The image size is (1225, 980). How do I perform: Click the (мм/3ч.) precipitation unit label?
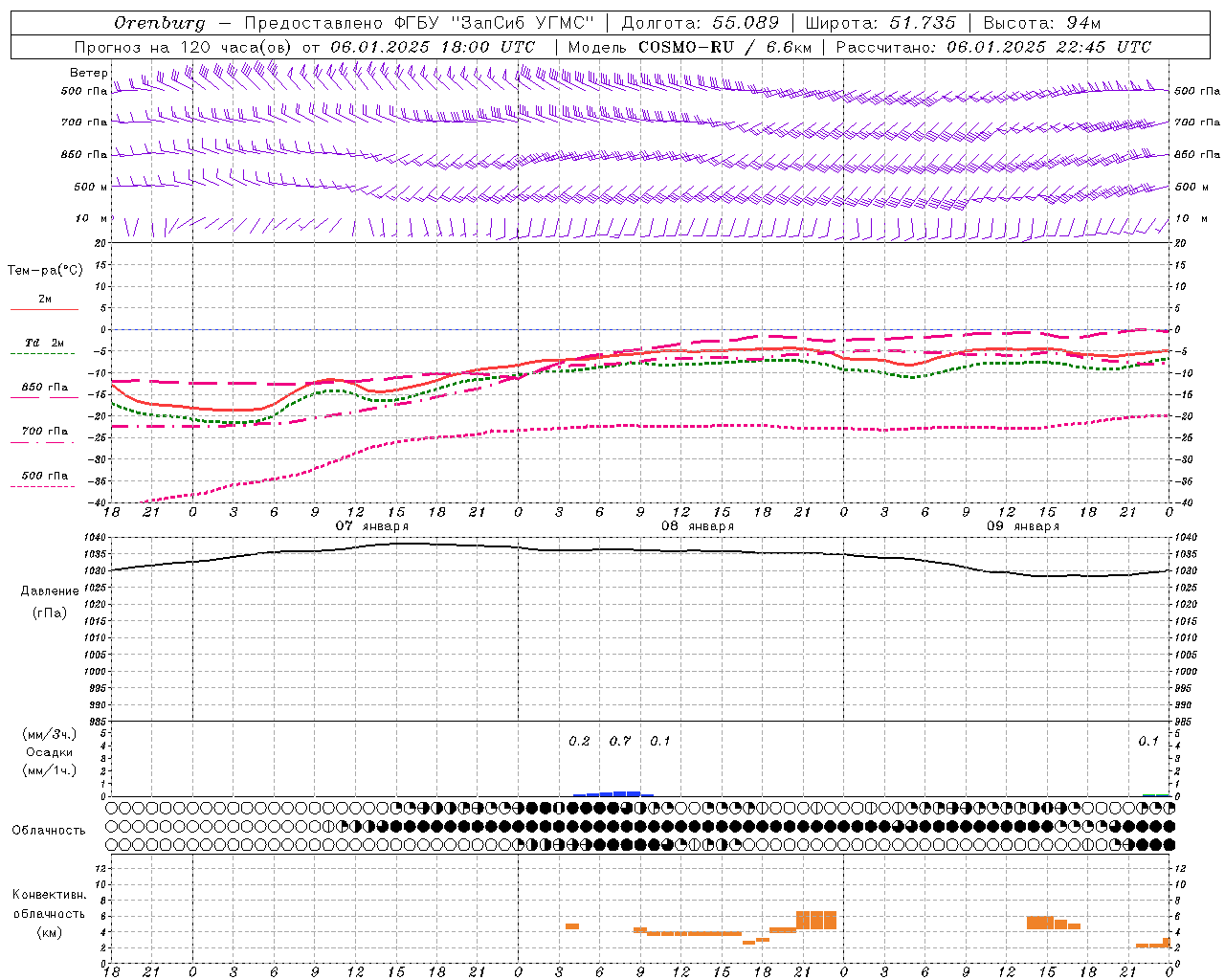49,734
